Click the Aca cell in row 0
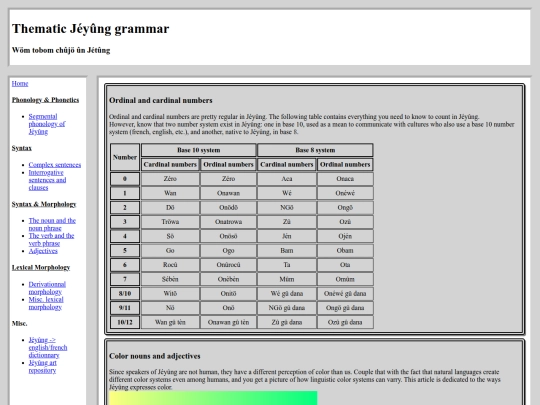The width and height of the screenshot is (540, 405). (x=287, y=179)
